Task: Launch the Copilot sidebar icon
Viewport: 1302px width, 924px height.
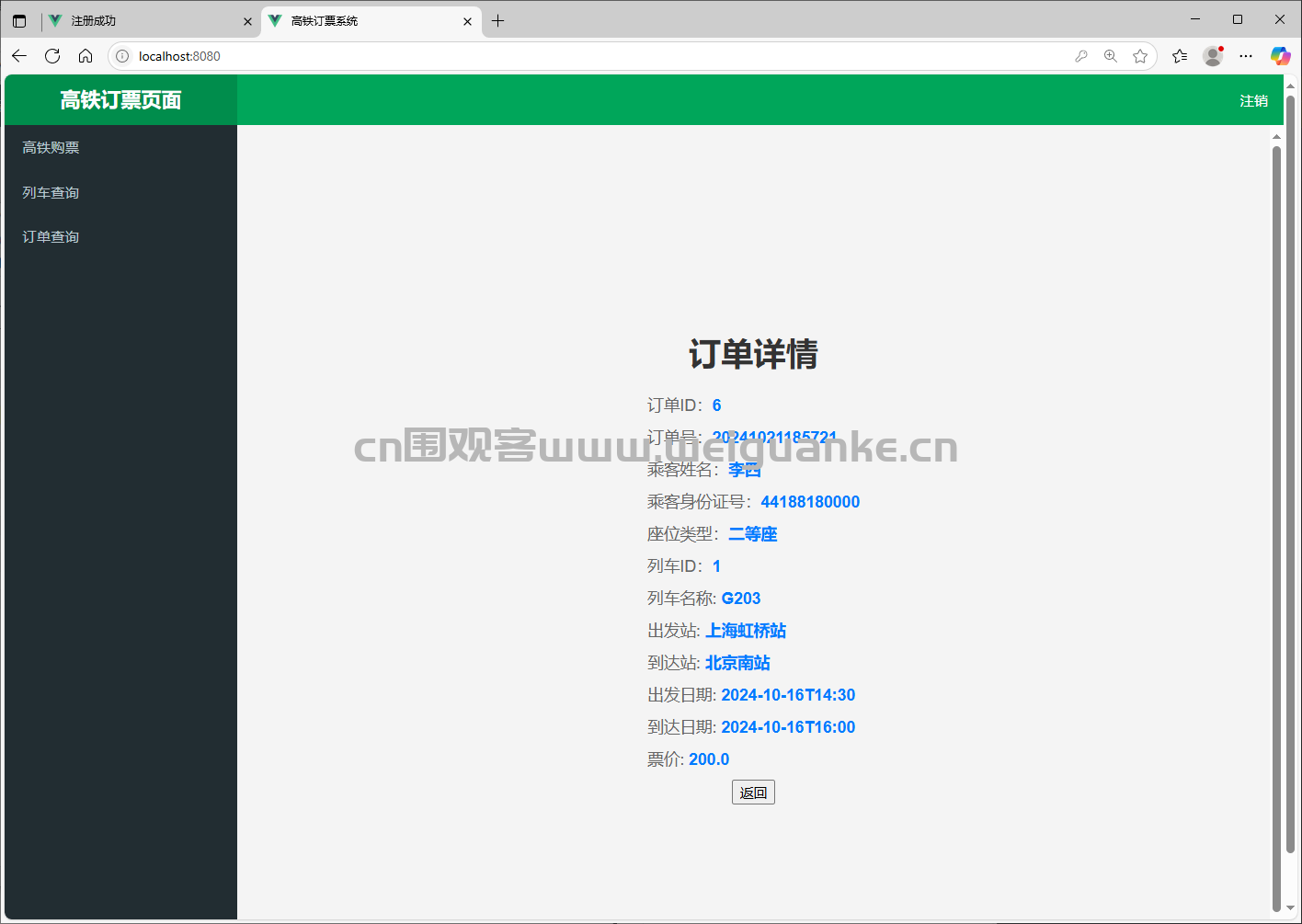Action: pos(1280,56)
